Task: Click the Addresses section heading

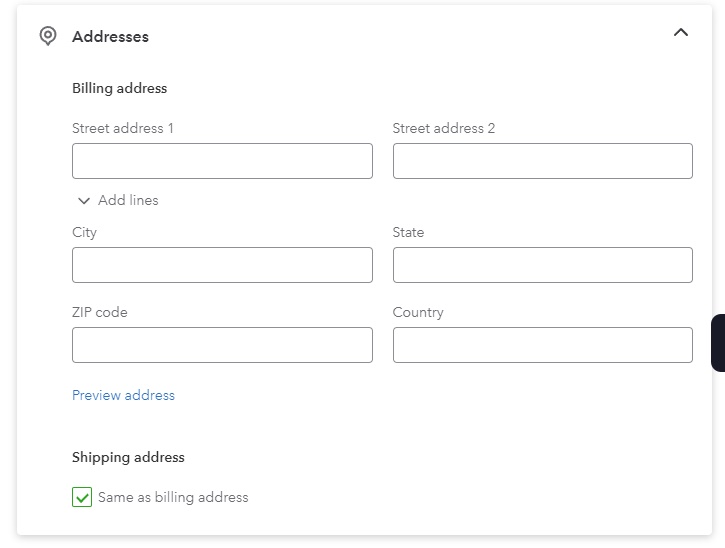Action: coord(111,37)
